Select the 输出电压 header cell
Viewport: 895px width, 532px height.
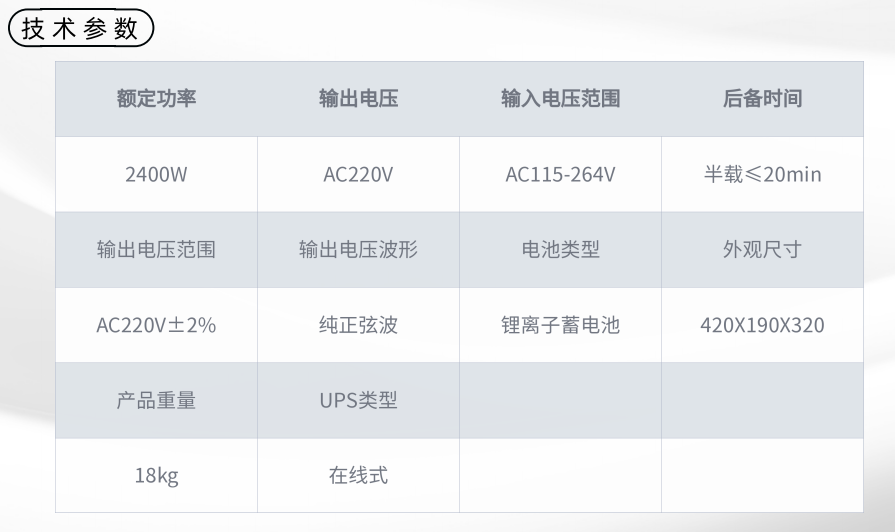pyautogui.click(x=358, y=99)
